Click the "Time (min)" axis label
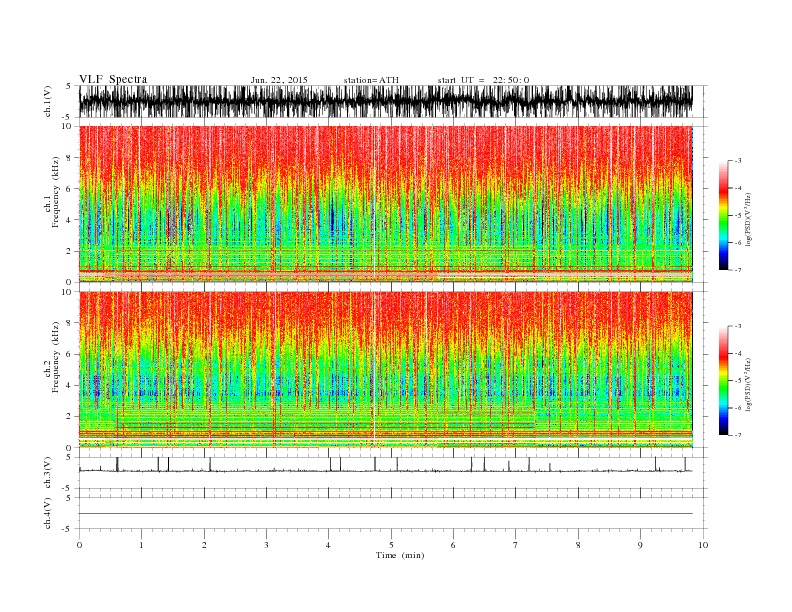The image size is (792, 612). (x=400, y=555)
